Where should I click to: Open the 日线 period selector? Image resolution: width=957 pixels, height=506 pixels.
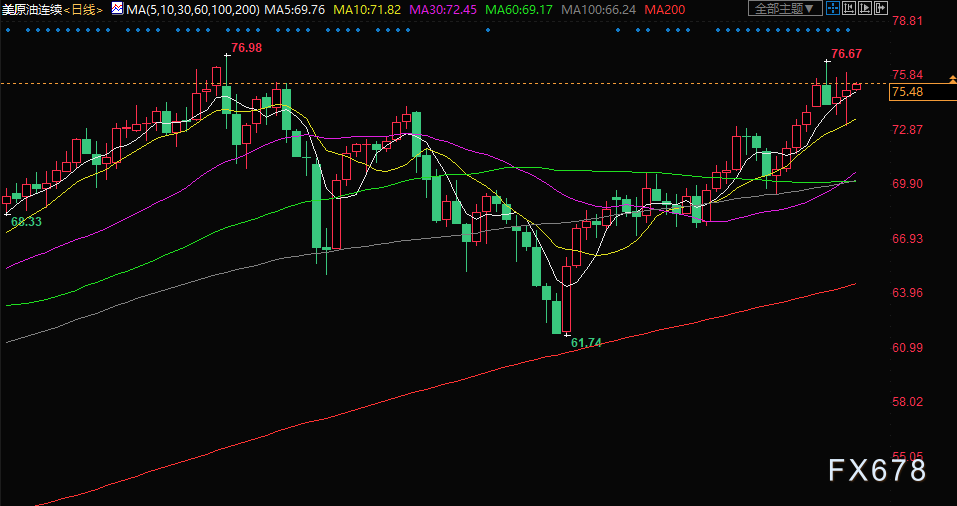pyautogui.click(x=84, y=9)
